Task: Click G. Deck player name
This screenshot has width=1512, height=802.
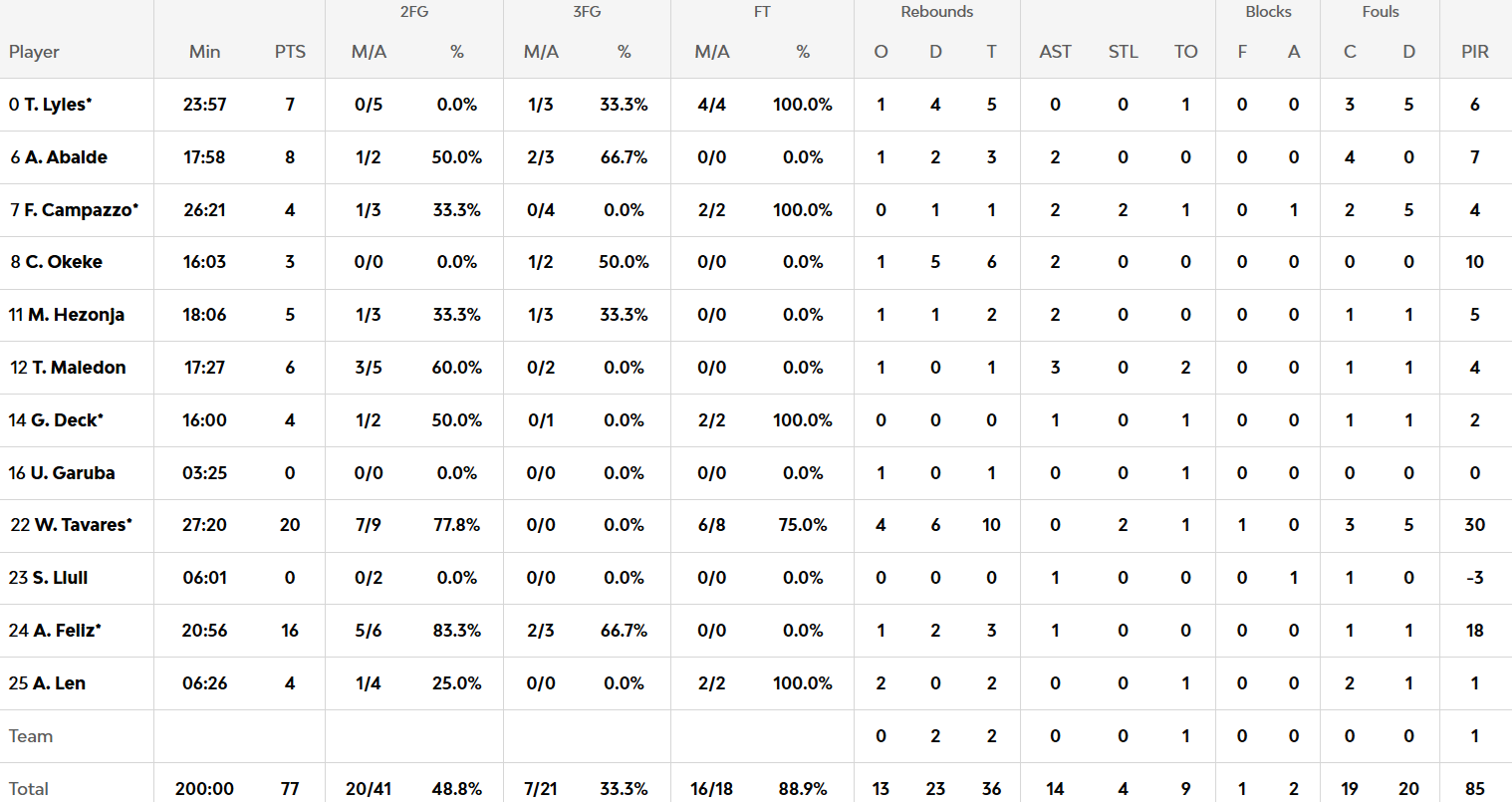Action: [x=65, y=420]
